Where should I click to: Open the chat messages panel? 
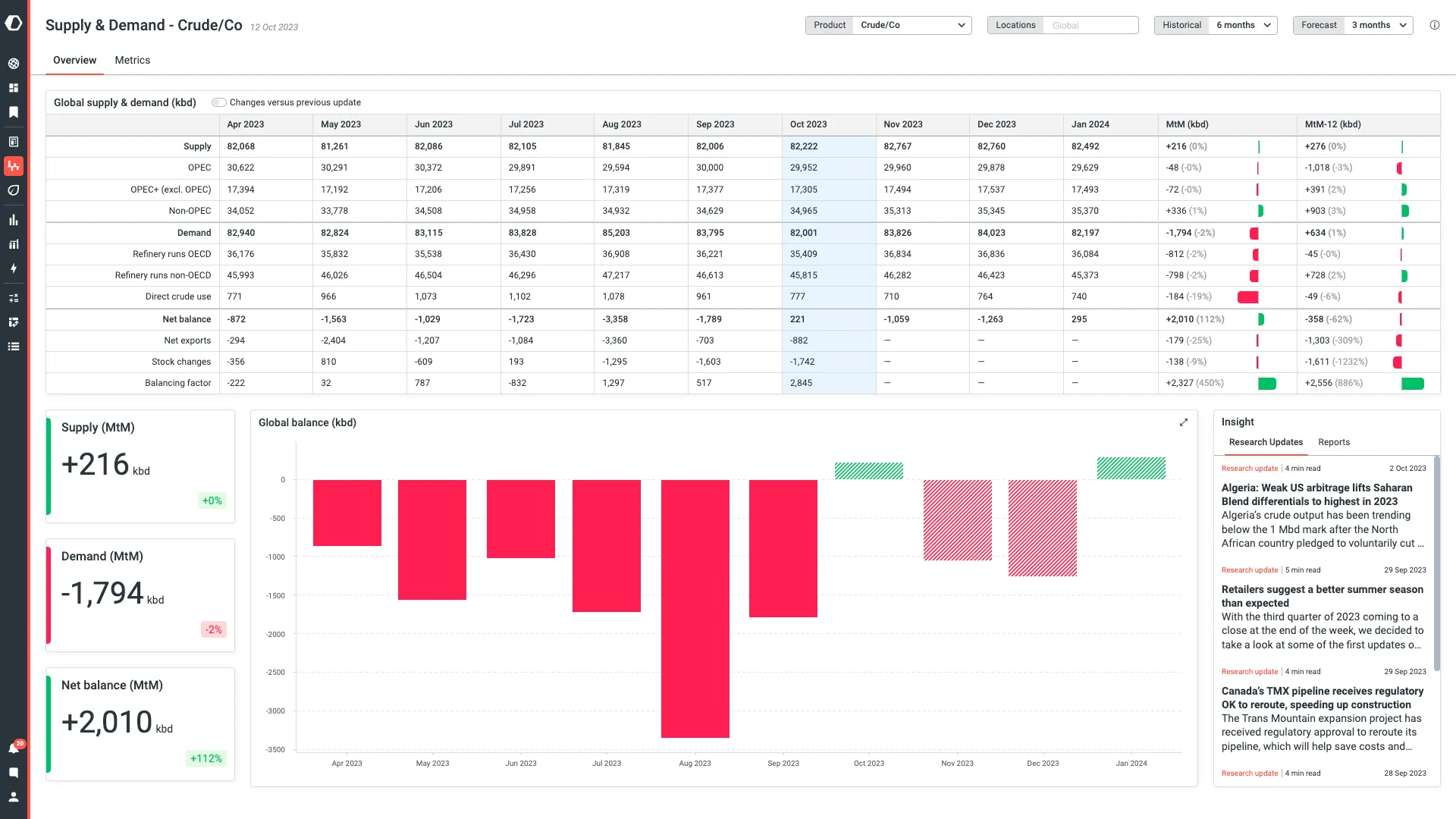14,772
